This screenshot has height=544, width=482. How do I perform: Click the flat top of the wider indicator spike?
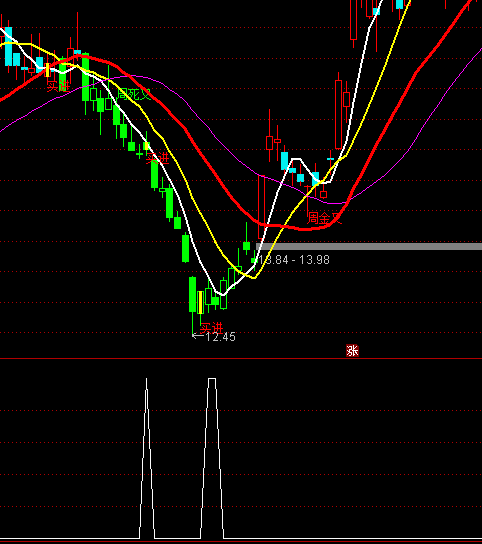click(x=212, y=379)
